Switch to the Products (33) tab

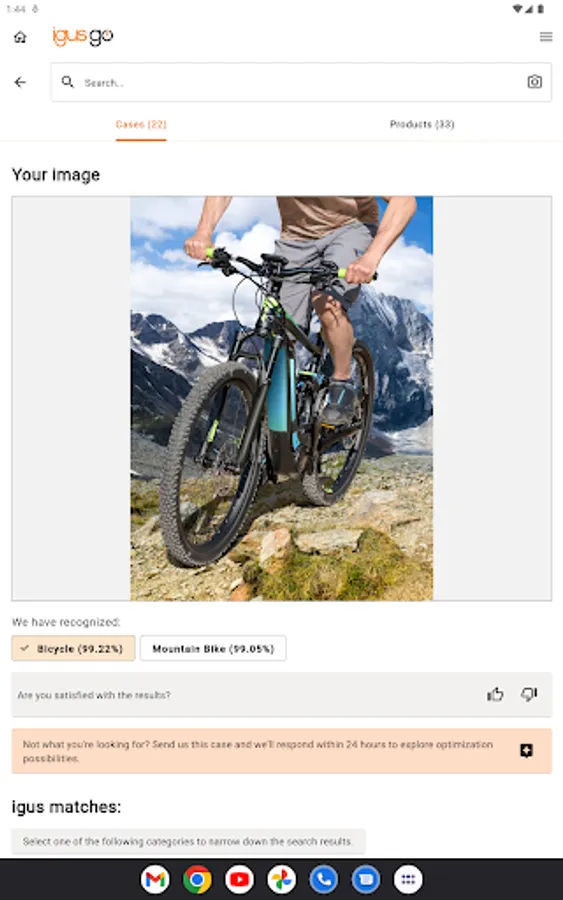pos(422,124)
